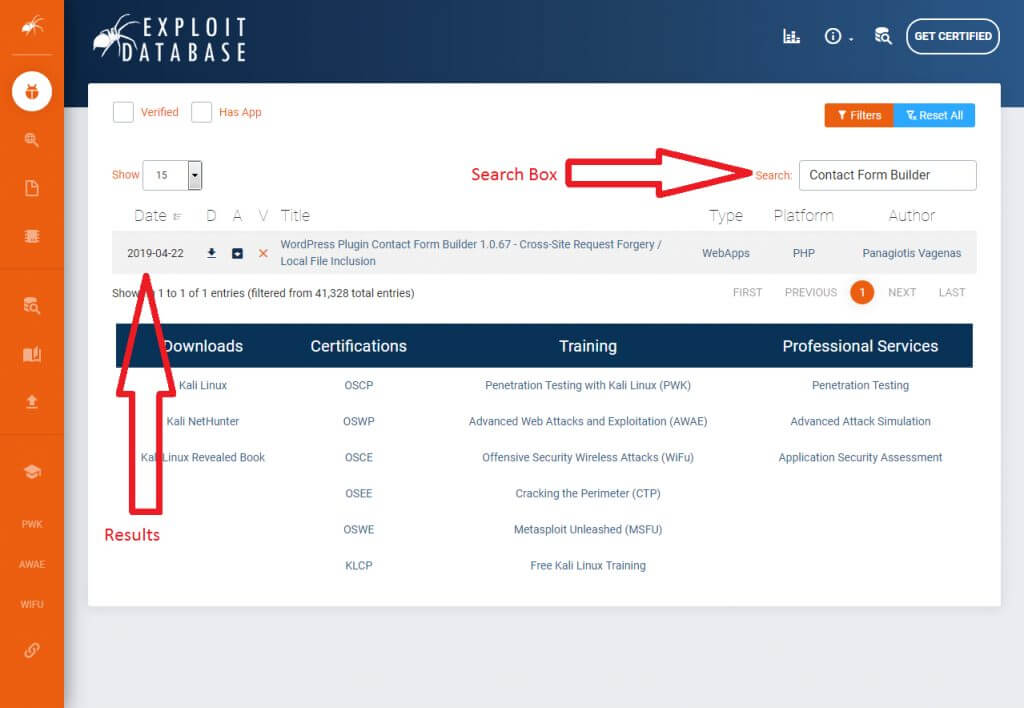The width and height of the screenshot is (1024, 708).
Task: Click the ant logo at sidebar top
Action: [x=32, y=25]
